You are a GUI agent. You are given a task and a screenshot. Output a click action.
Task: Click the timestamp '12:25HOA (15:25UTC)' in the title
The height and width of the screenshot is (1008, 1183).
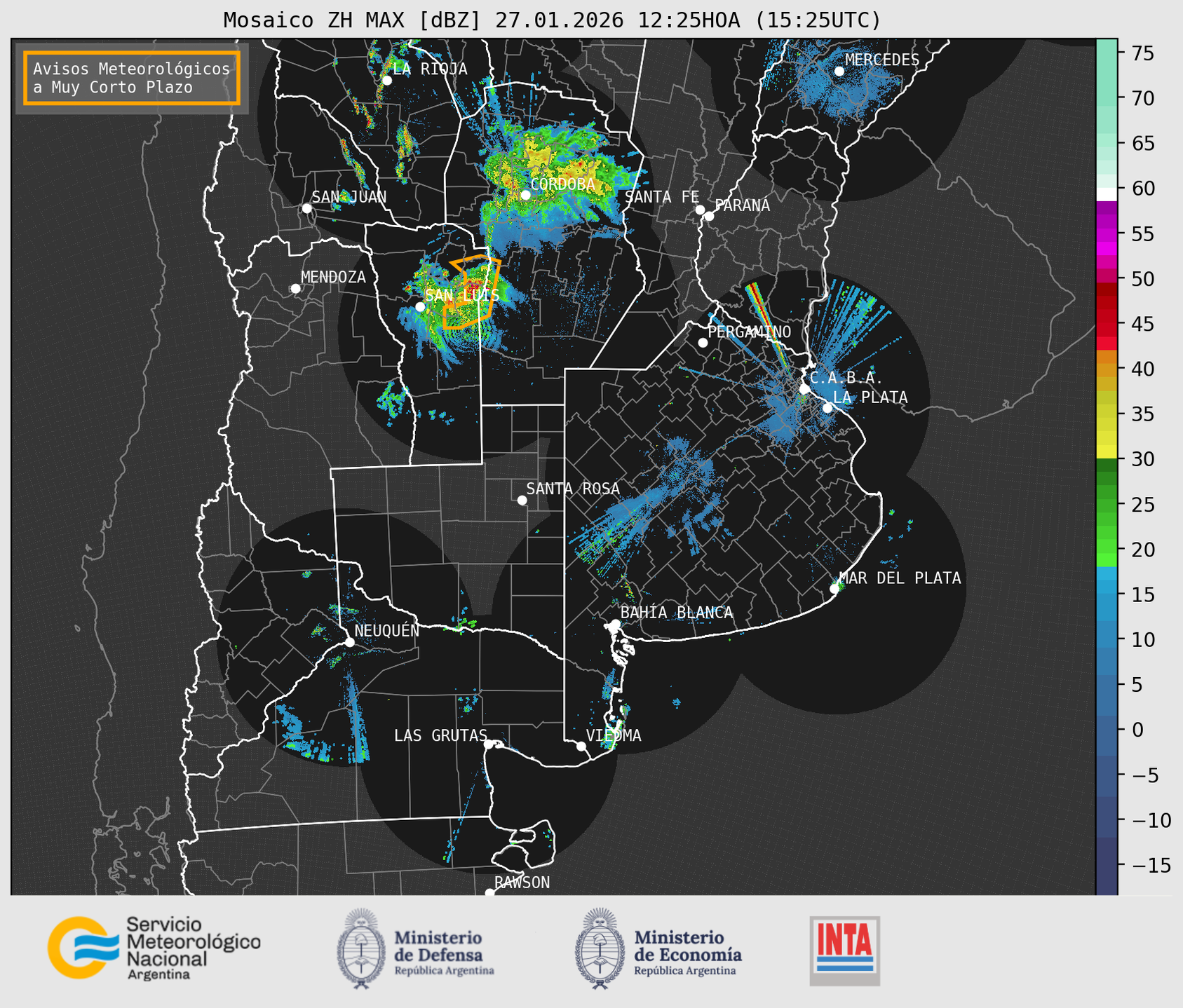(x=759, y=20)
